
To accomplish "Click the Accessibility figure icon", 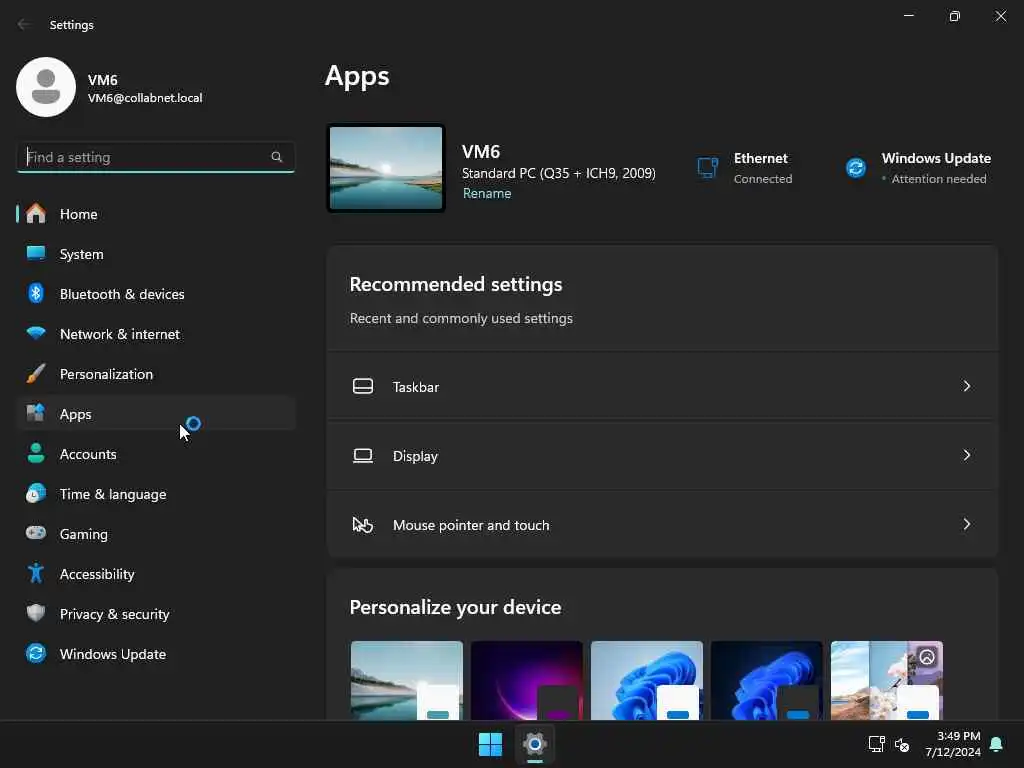I will tap(36, 573).
